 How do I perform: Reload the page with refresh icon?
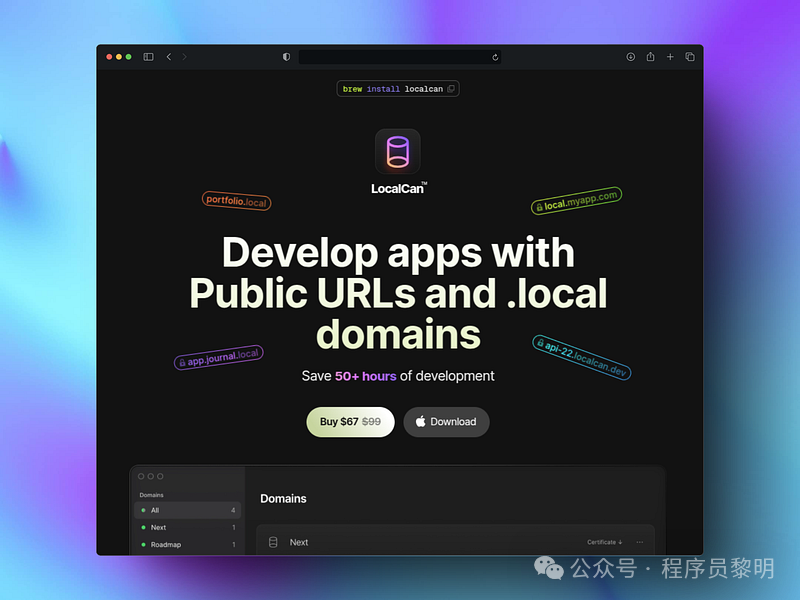tap(495, 57)
